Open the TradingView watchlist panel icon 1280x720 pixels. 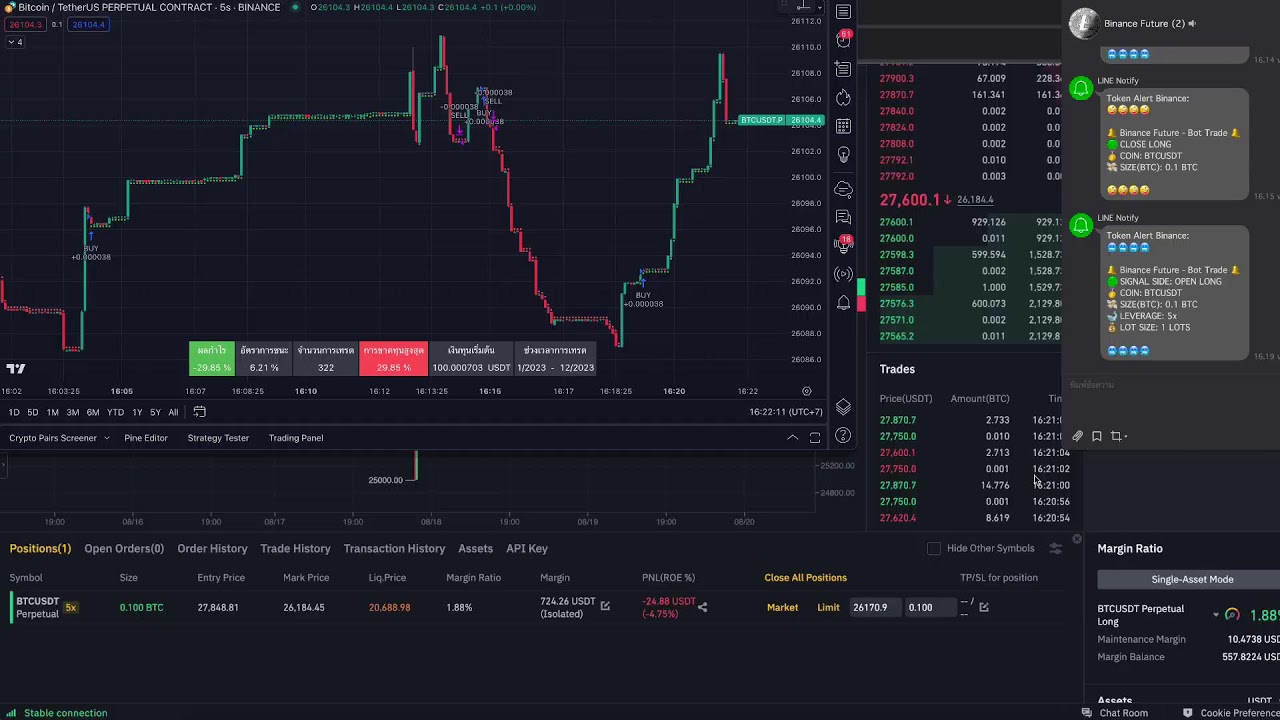click(843, 12)
